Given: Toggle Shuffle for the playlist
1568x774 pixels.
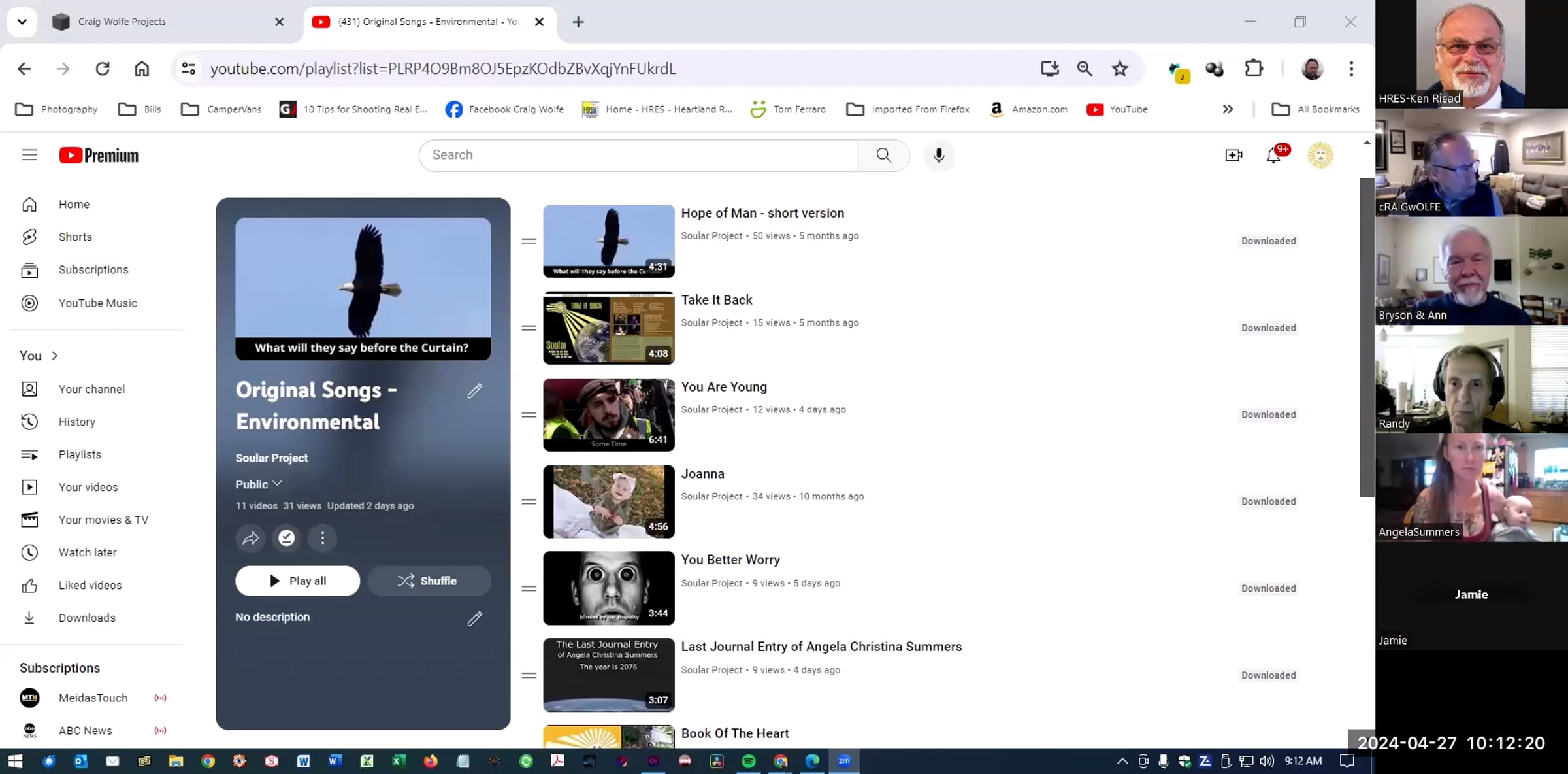Looking at the screenshot, I should [x=429, y=580].
